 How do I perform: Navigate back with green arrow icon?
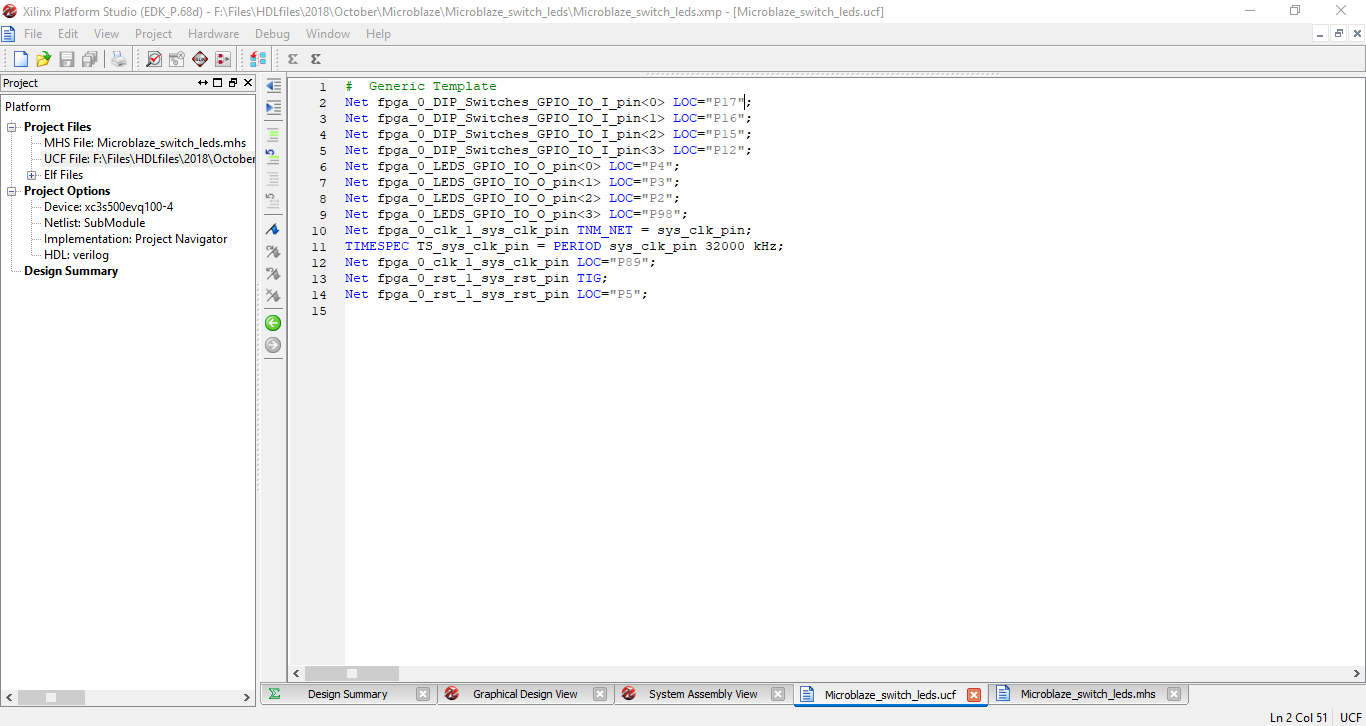(x=273, y=323)
